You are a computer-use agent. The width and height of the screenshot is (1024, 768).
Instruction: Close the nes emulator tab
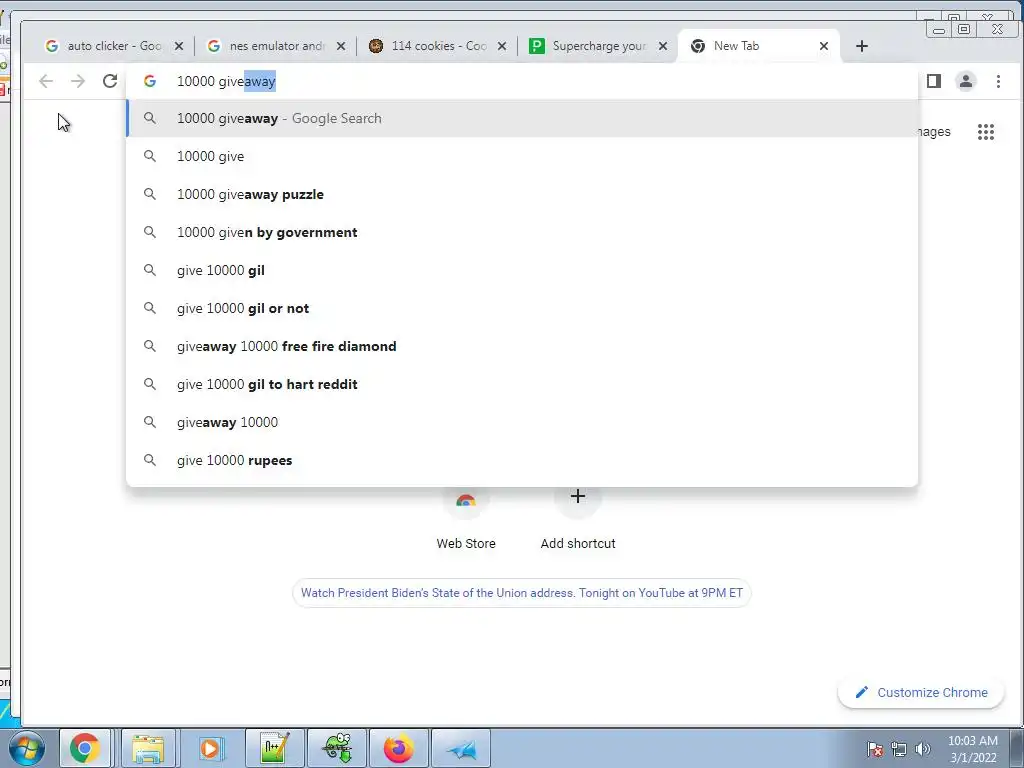(341, 46)
